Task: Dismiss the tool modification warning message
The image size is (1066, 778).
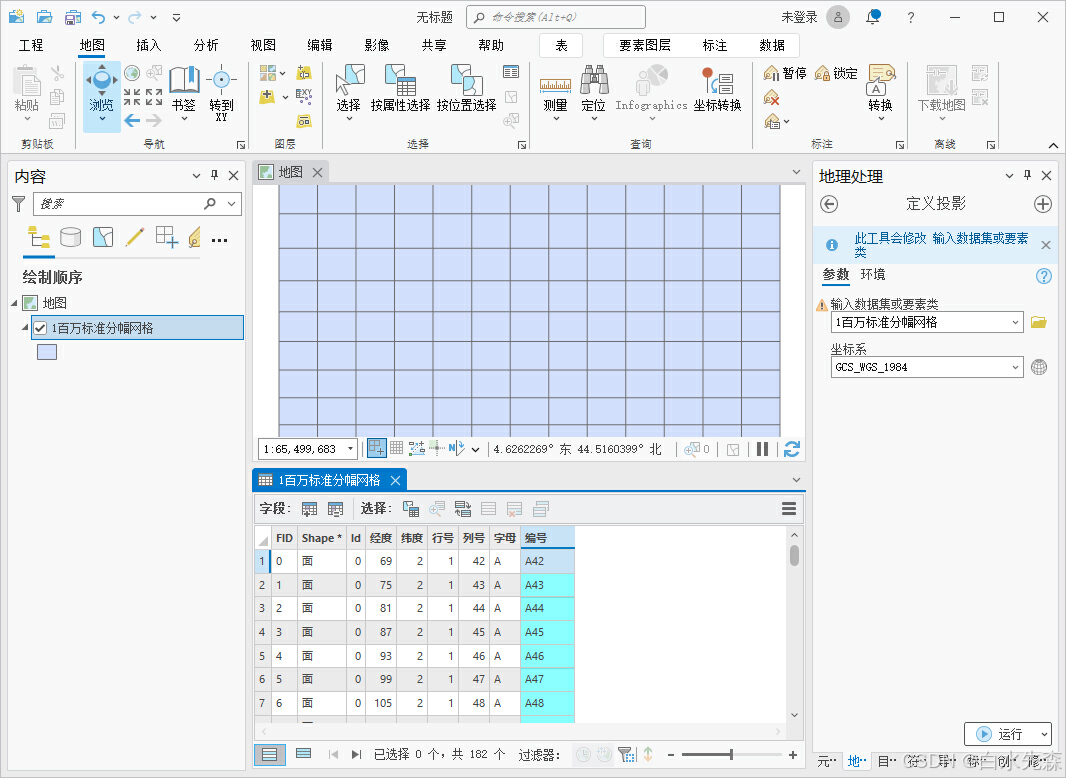Action: pos(1046,245)
